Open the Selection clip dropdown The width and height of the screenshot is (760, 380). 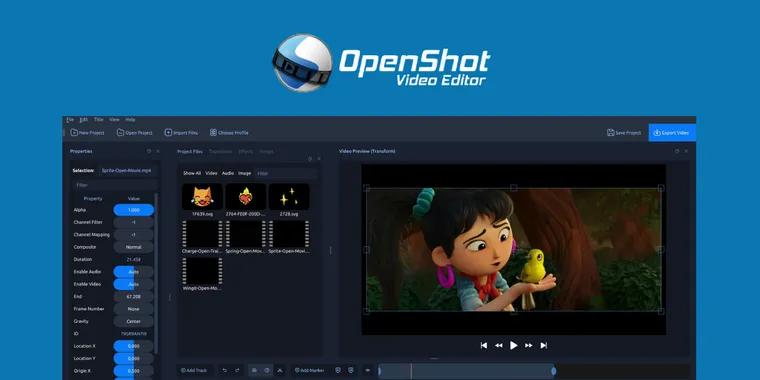coord(128,171)
